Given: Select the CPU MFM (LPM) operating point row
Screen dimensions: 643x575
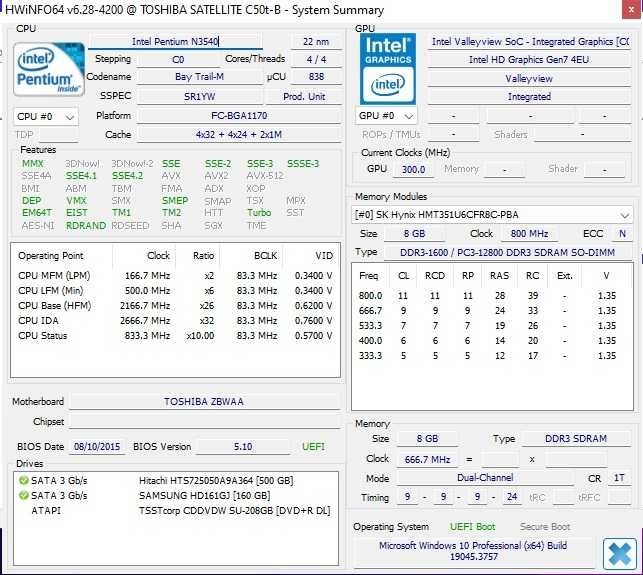Looking at the screenshot, I should (175, 276).
